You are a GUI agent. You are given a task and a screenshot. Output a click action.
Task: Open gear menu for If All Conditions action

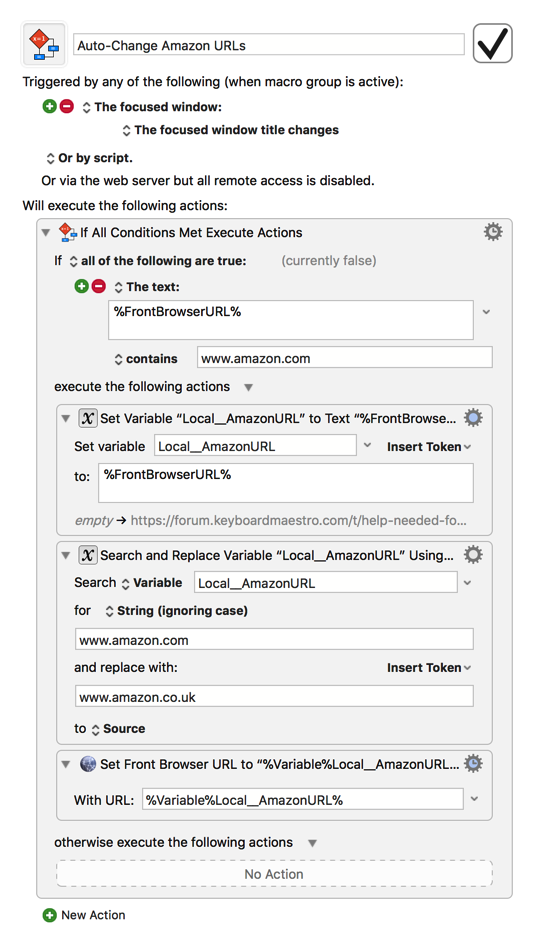click(493, 232)
